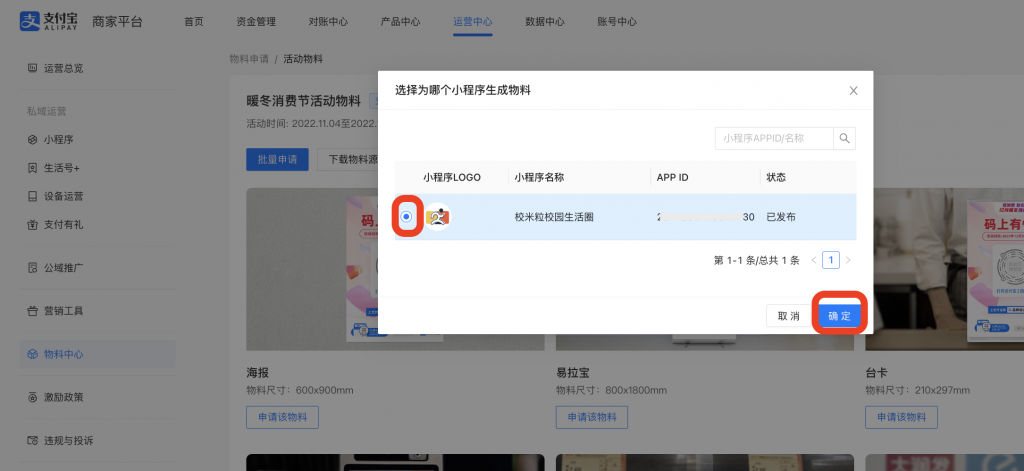The height and width of the screenshot is (471, 1024).
Task: Click the 运营总览 sidebar icon
Action: point(33,68)
